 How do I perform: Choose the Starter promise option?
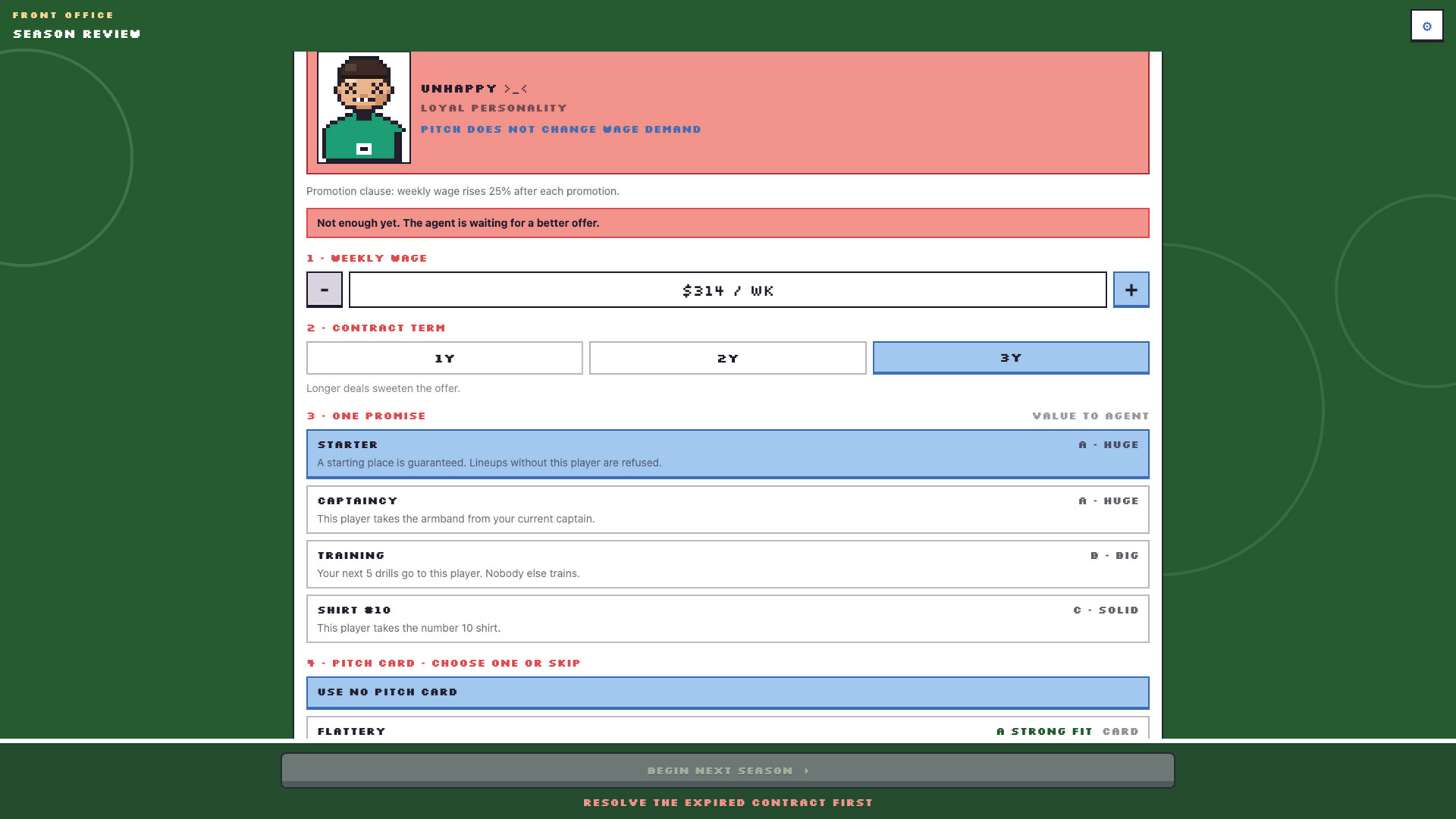tap(728, 454)
